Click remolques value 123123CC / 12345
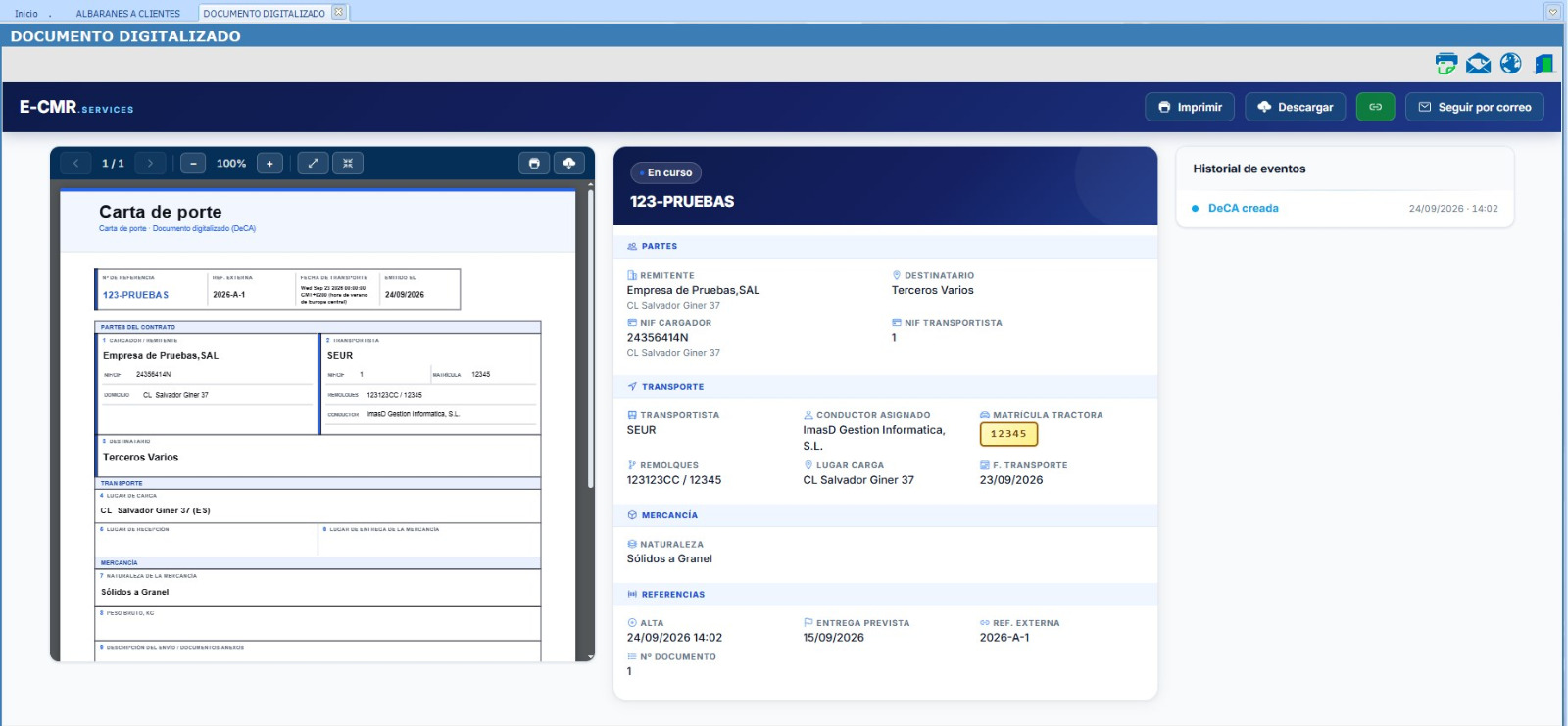This screenshot has width=1568, height=726. [674, 480]
